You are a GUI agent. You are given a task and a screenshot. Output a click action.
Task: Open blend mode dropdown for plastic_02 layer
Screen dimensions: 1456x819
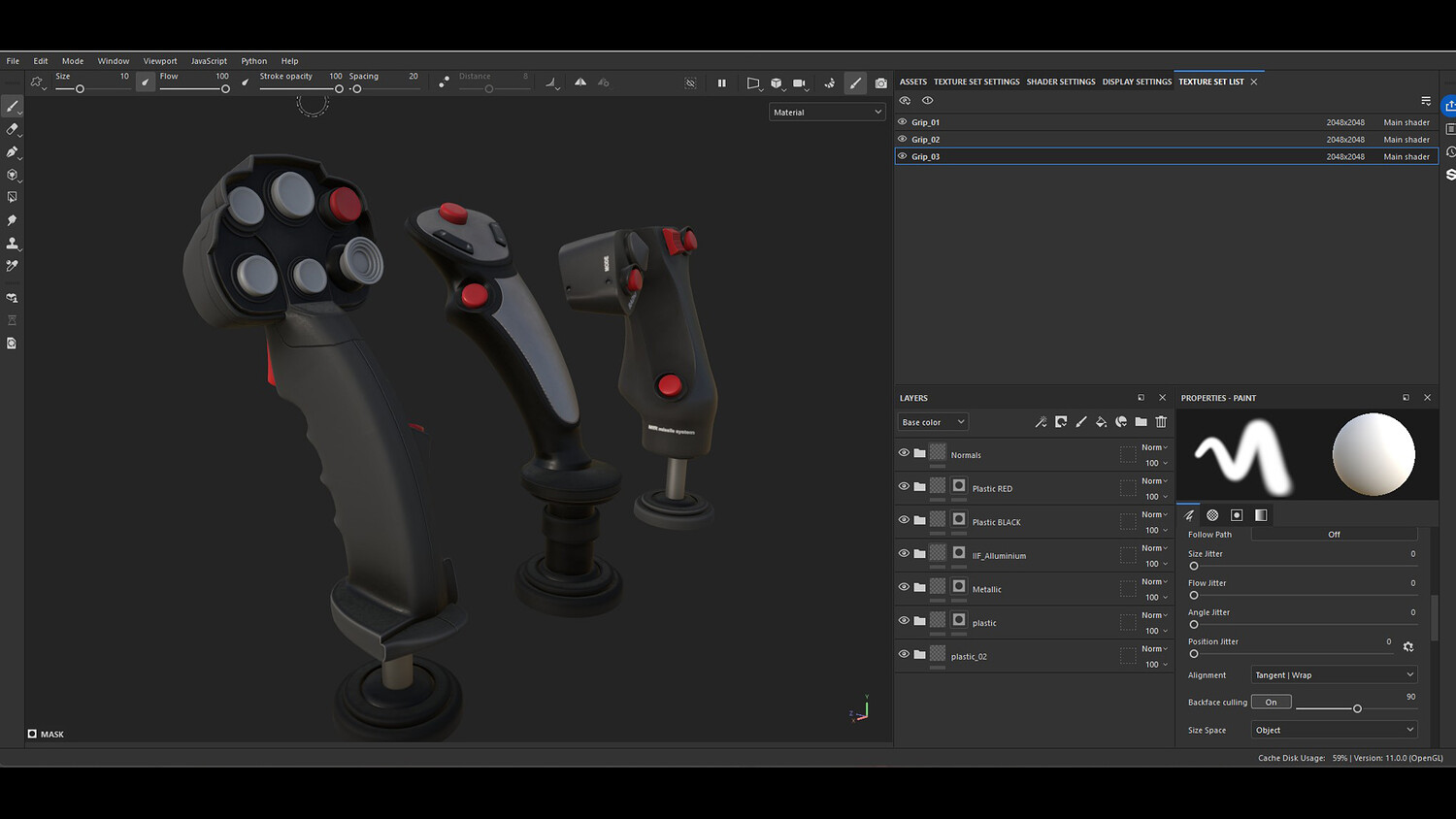[x=1154, y=649]
